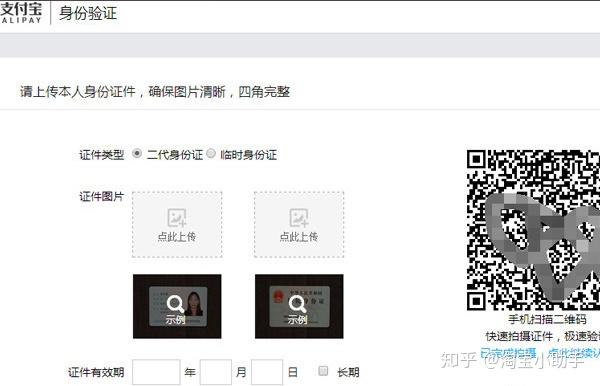This screenshot has height=386, width=600.
Task: Upload ID back in second 点此上传 box
Action: (299, 225)
